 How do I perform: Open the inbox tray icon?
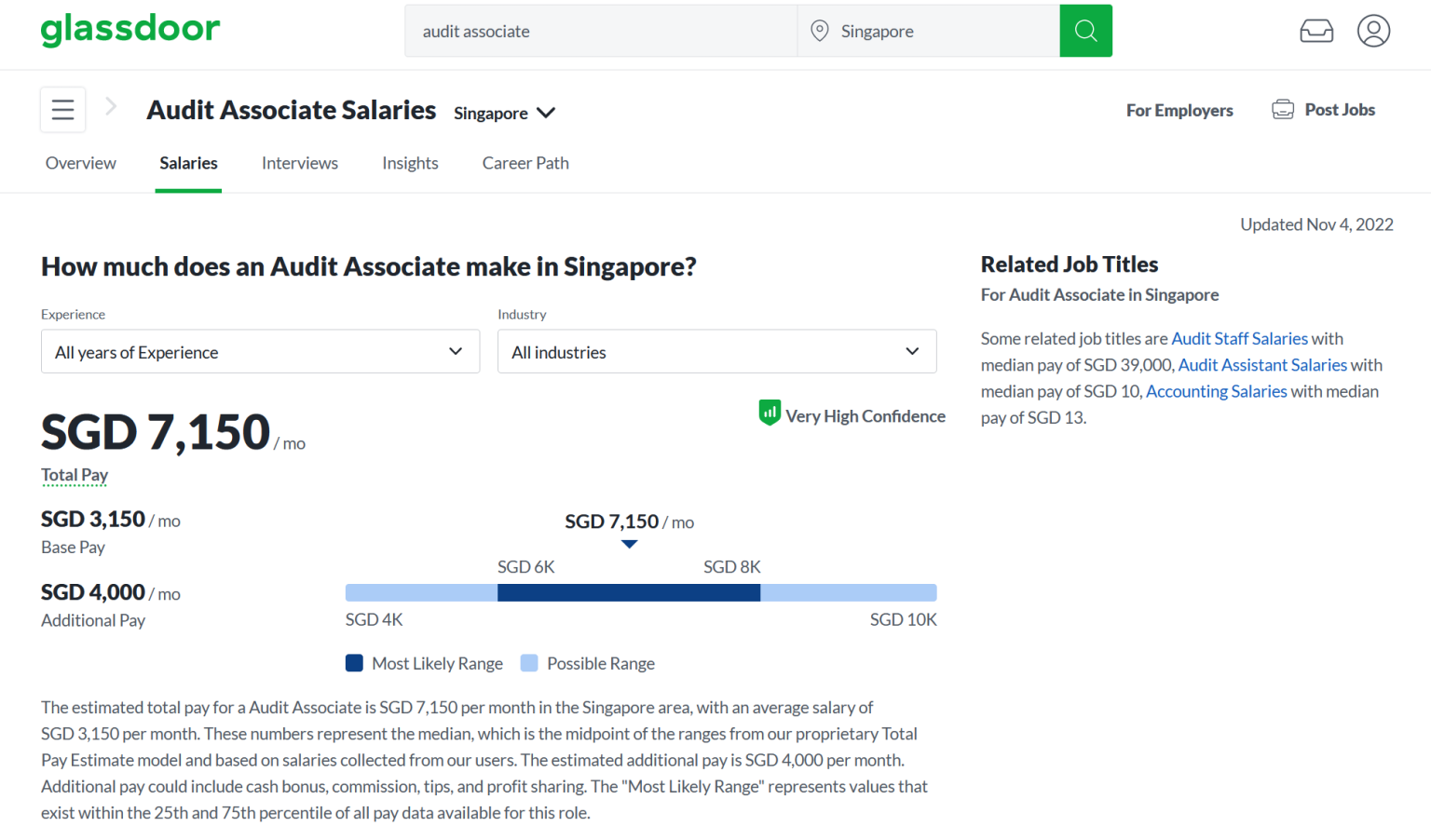[x=1316, y=31]
